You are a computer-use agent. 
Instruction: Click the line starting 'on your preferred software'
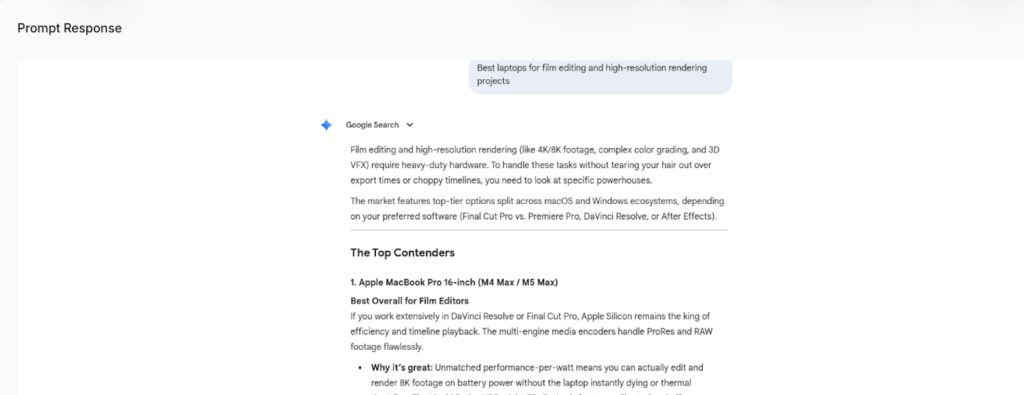point(534,217)
